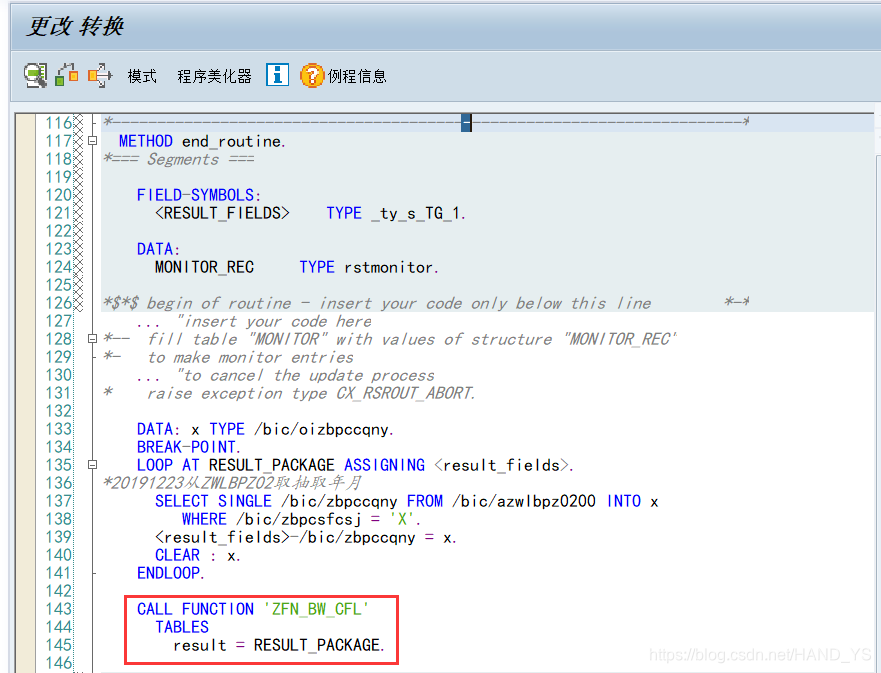Open the 模式 pattern button
This screenshot has height=673, width=881.
click(142, 76)
